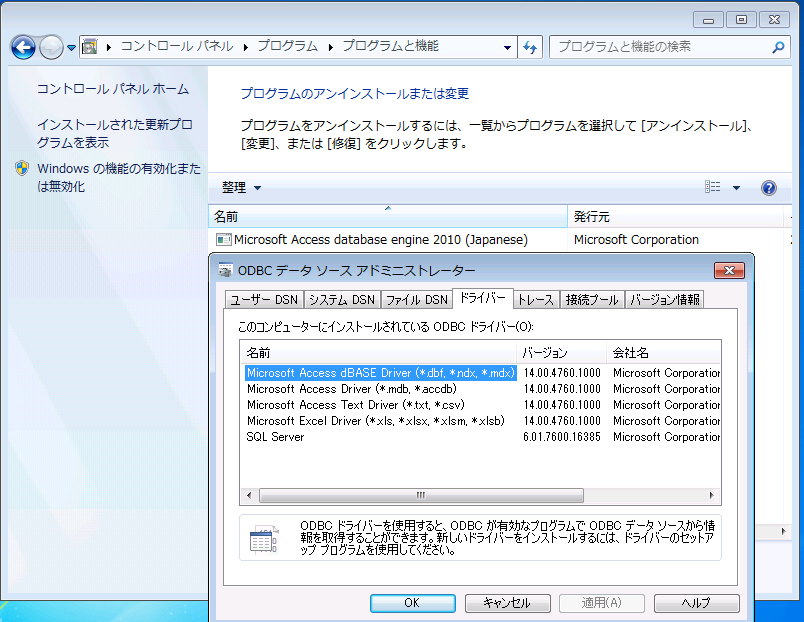Open recent pages dropdown beside navigation arrows
The image size is (804, 622).
(x=71, y=48)
